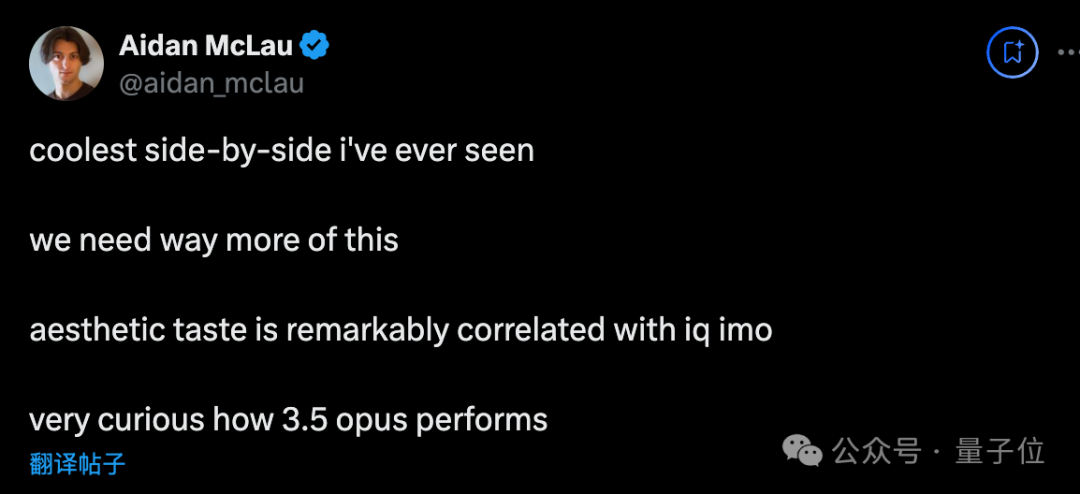Open Aidan McLau's profile avatar
Viewport: 1080px width, 494px height.
coord(66,63)
